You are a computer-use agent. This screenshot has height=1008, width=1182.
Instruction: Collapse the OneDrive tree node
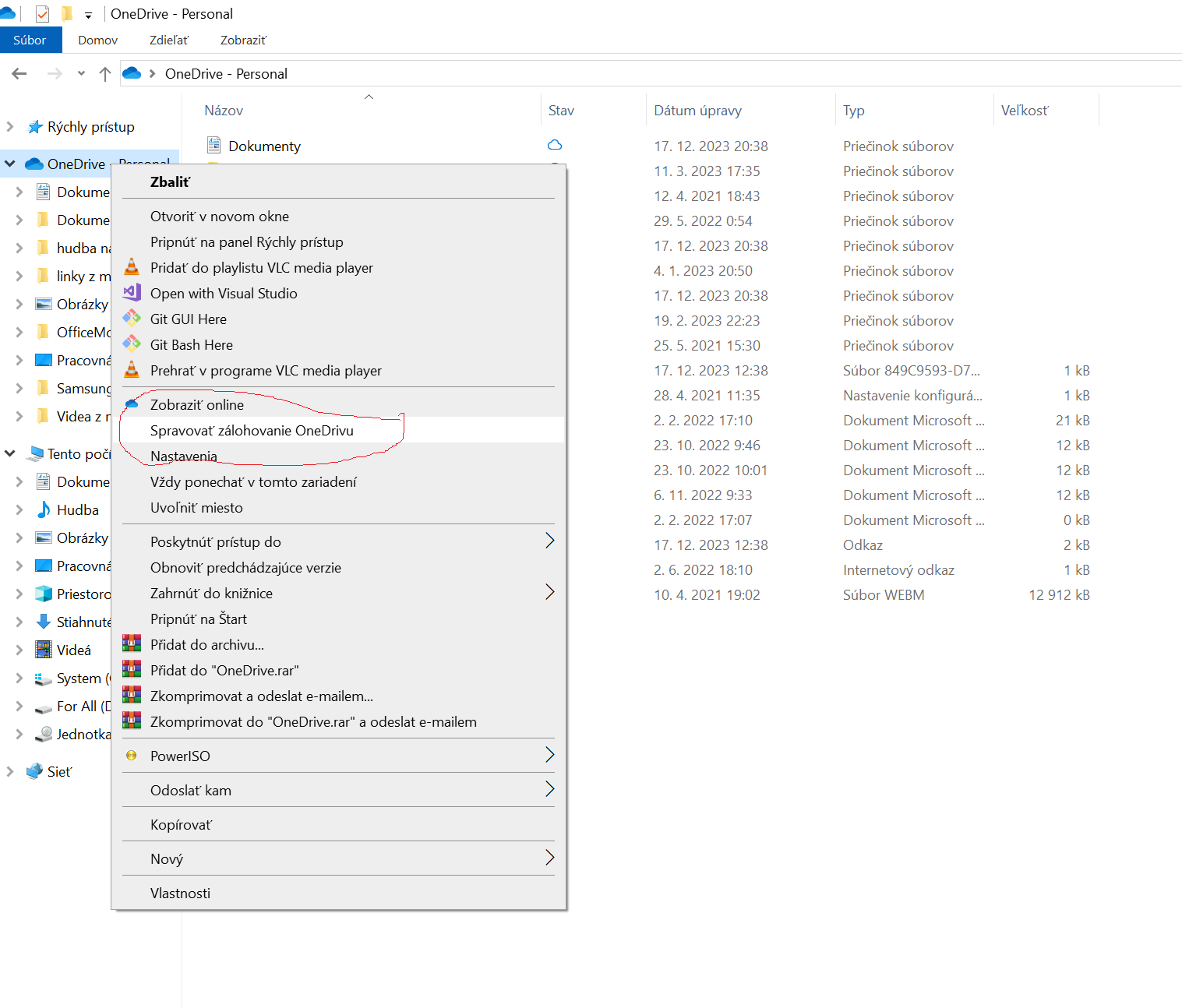click(x=10, y=164)
